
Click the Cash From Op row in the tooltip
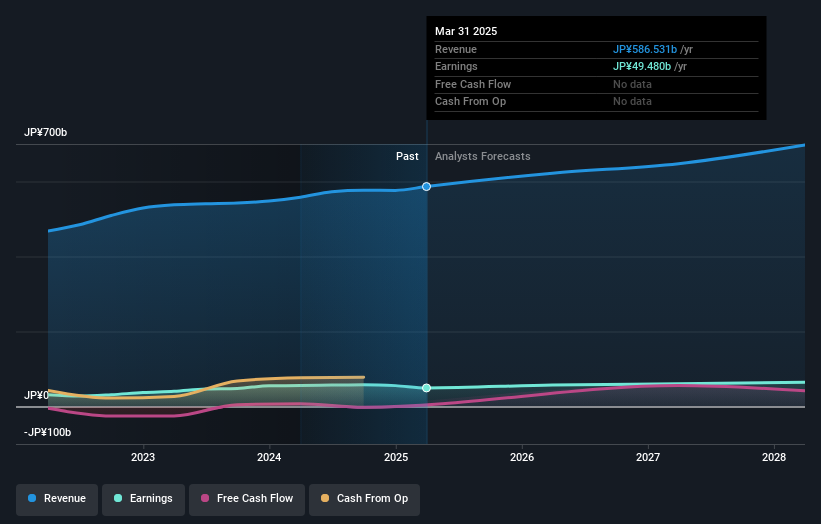(596, 102)
